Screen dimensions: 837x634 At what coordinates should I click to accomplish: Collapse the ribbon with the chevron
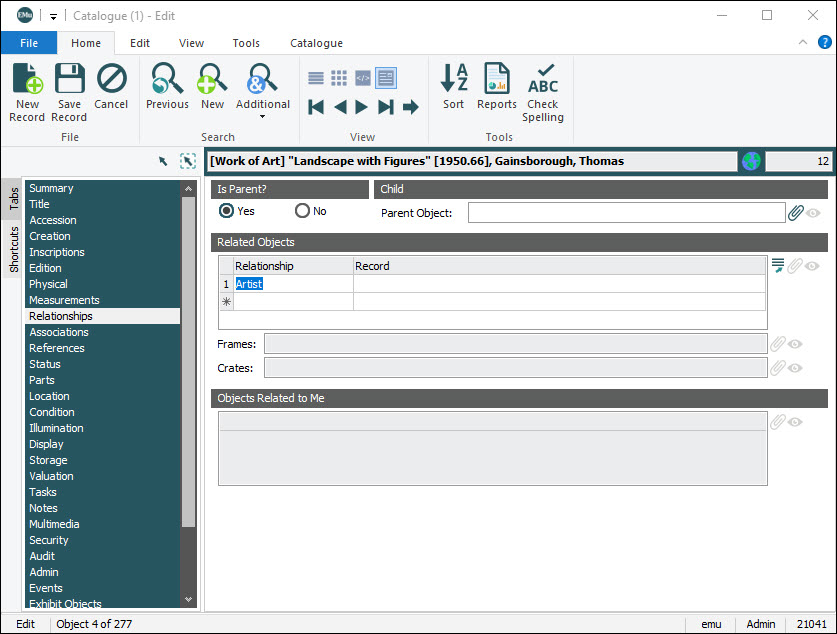[802, 43]
